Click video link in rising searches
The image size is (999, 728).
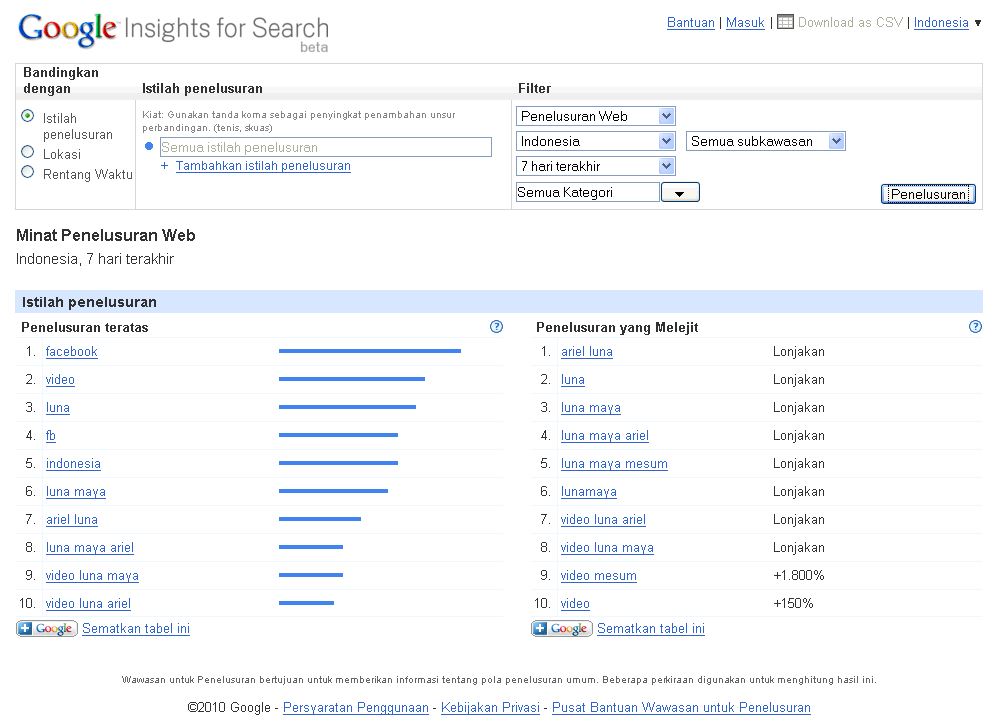[x=575, y=604]
